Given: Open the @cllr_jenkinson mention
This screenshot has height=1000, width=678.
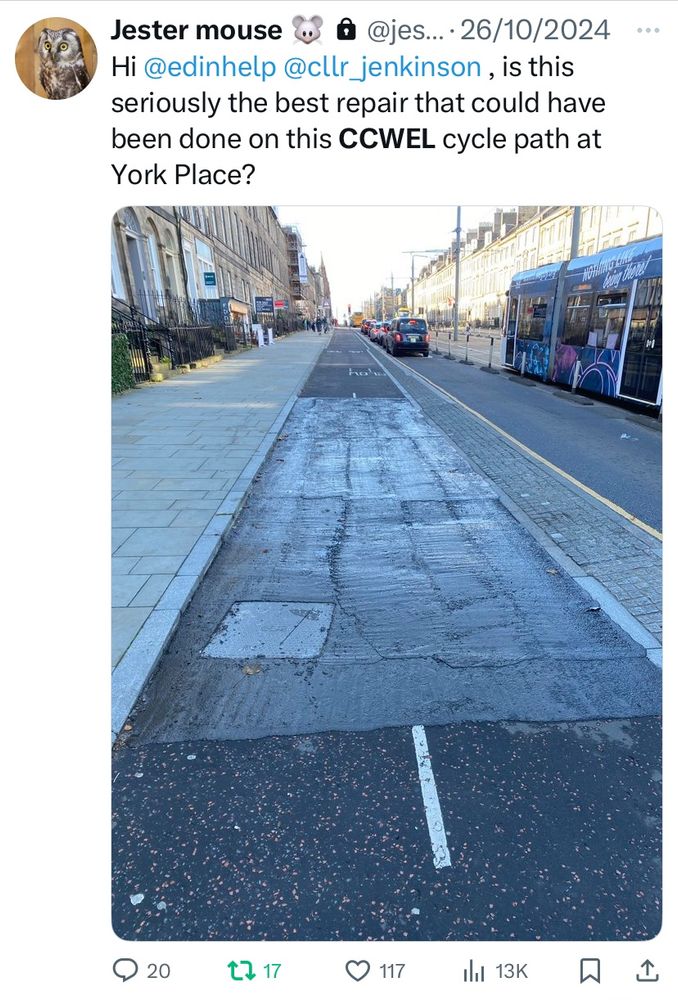Looking at the screenshot, I should pyautogui.click(x=381, y=68).
